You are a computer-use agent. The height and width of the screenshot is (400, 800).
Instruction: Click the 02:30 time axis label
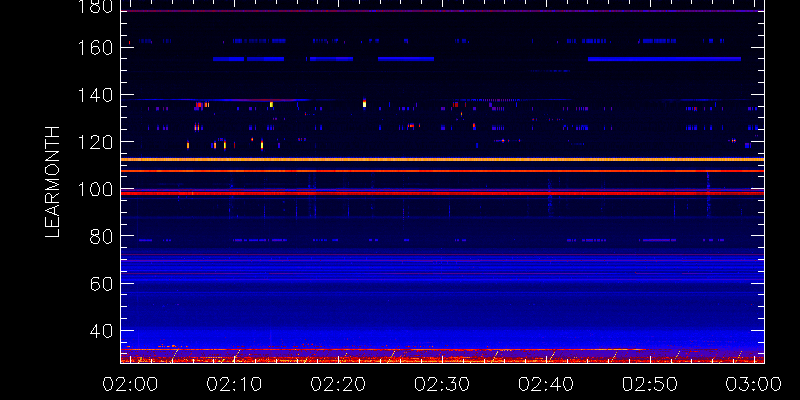coord(441,384)
